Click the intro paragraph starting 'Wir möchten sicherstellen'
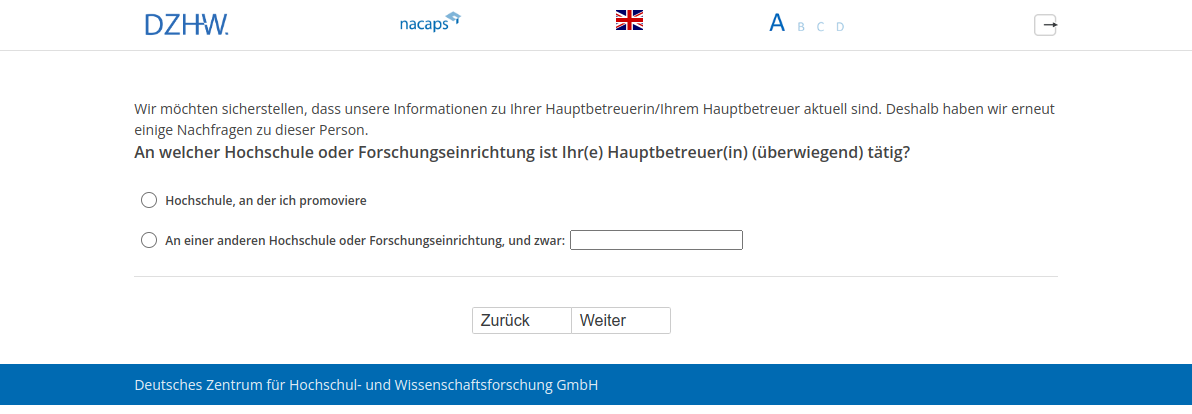The image size is (1192, 414). [594, 118]
